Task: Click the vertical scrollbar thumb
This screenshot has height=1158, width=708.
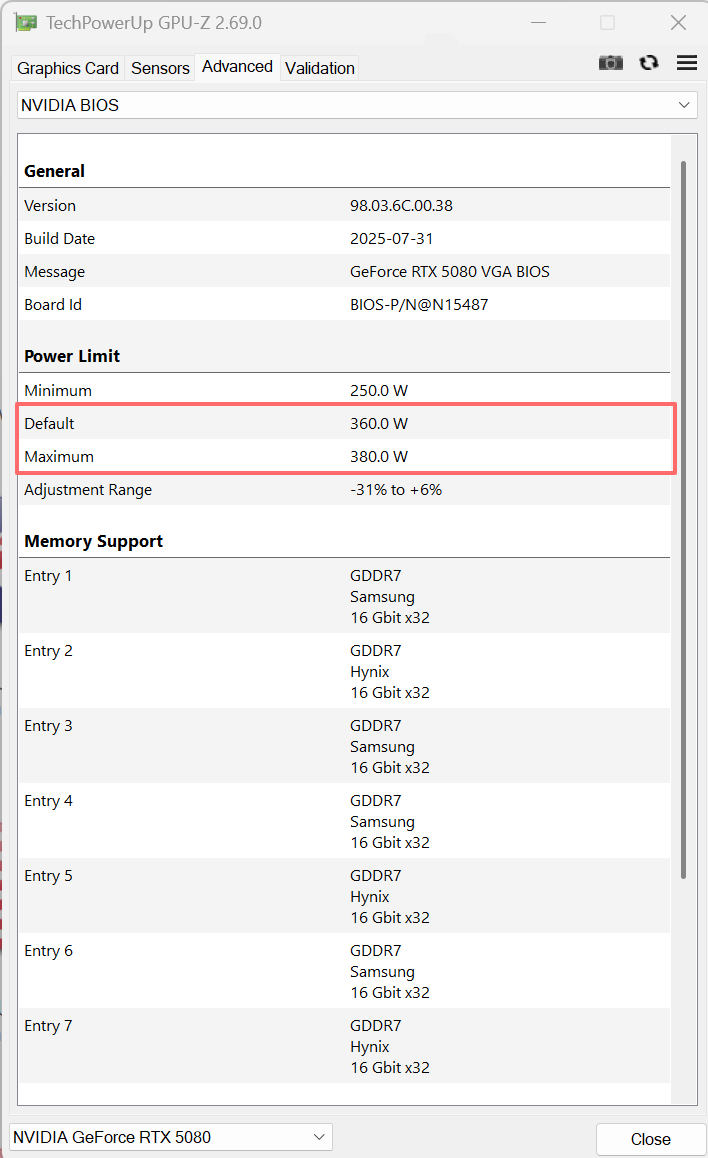Action: tap(684, 520)
